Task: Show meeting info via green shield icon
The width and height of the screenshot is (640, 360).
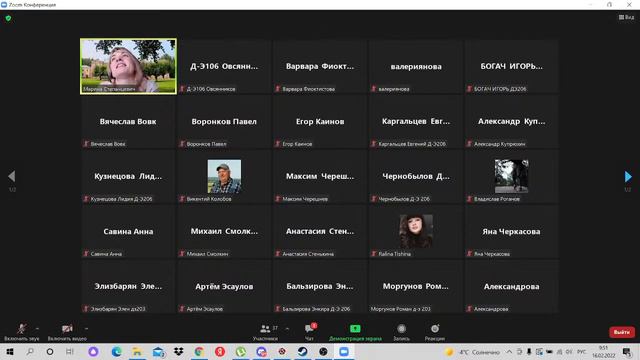Action: click(x=8, y=18)
